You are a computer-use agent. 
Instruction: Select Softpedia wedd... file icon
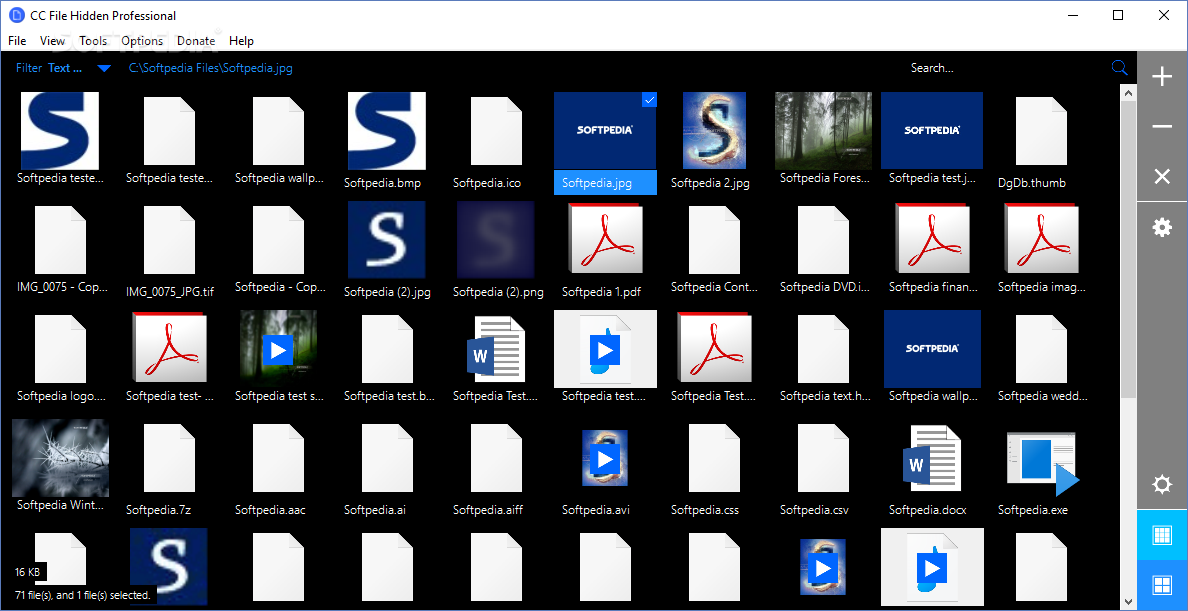coord(1041,349)
